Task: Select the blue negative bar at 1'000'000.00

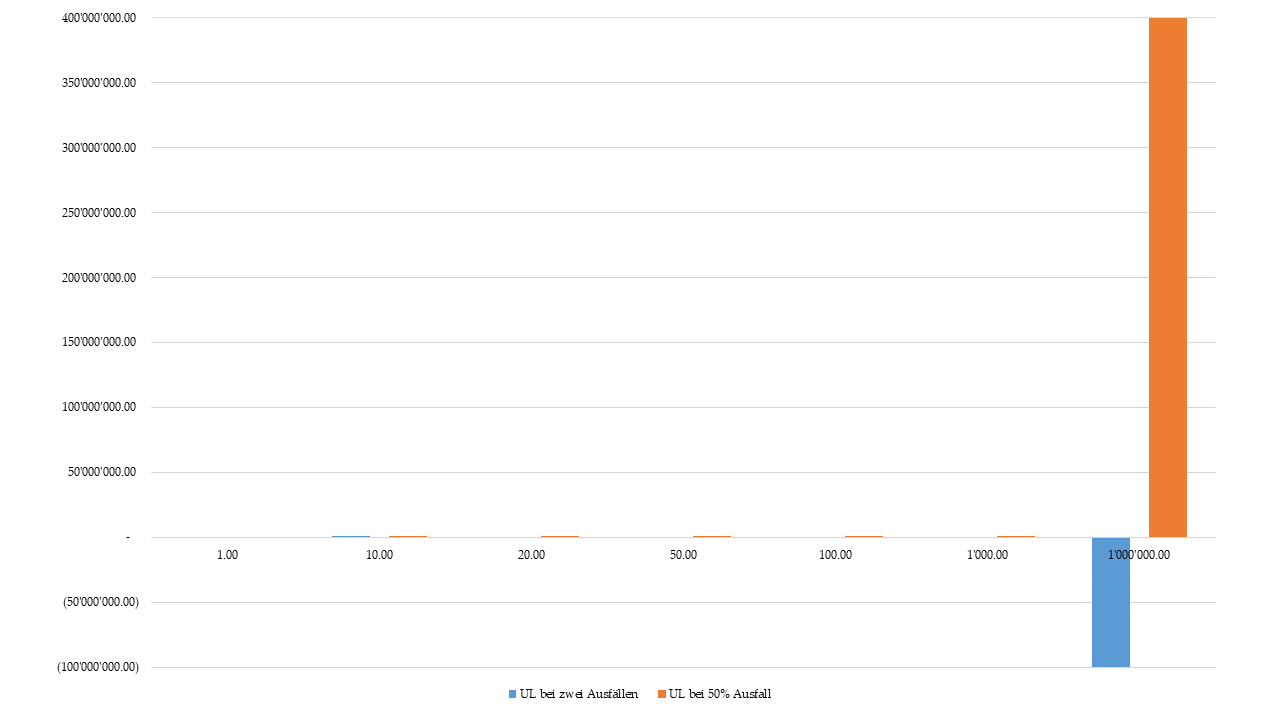Action: coord(1110,602)
